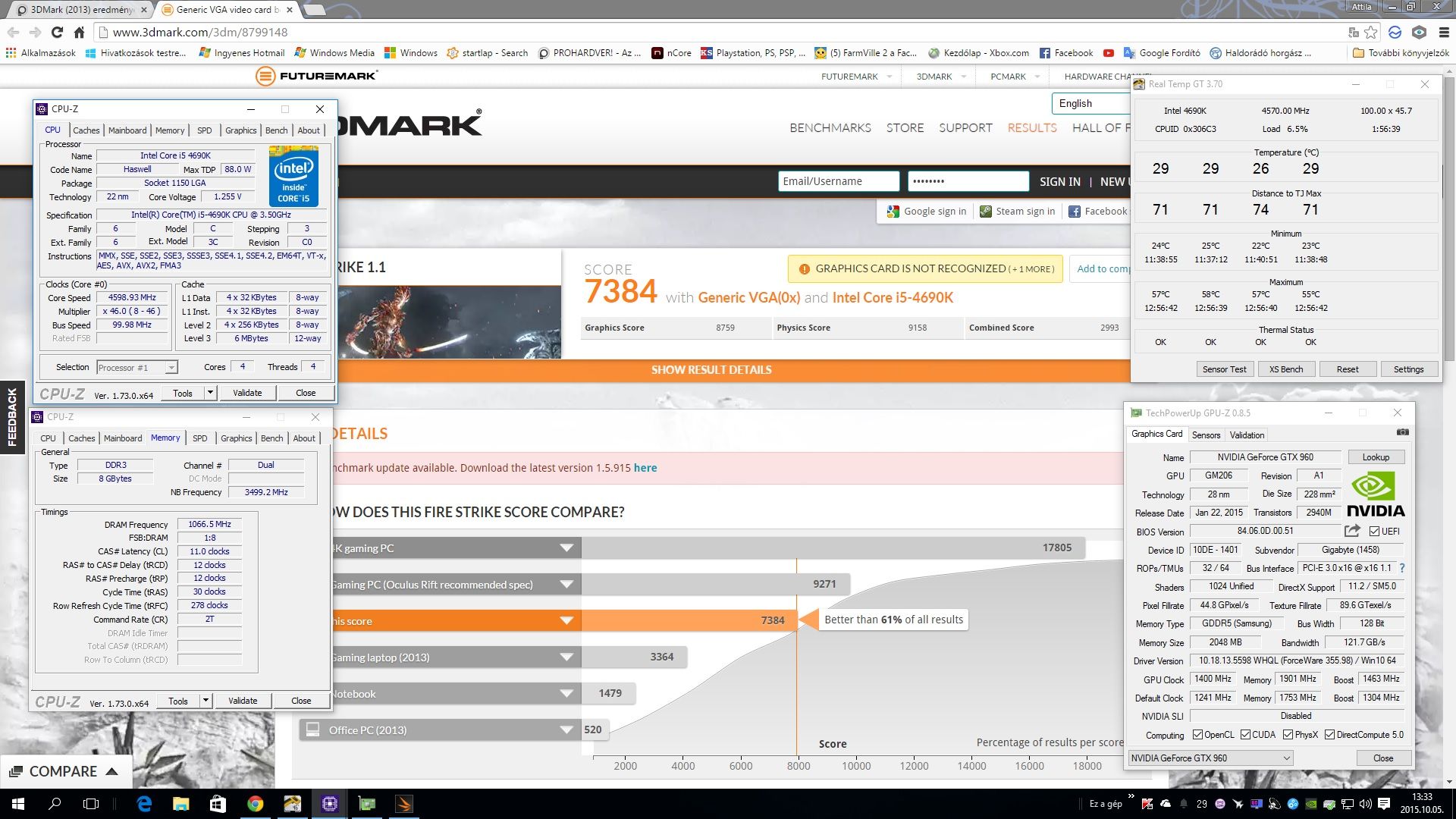Click the YouTube bookmark icon
Viewport: 1456px width, 819px height.
click(1108, 53)
